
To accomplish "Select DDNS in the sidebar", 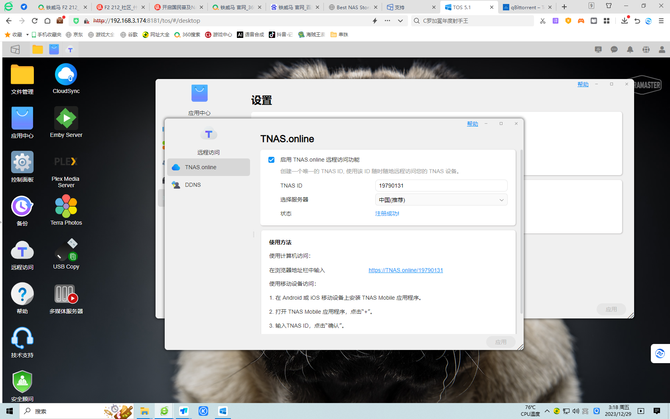I will click(209, 185).
